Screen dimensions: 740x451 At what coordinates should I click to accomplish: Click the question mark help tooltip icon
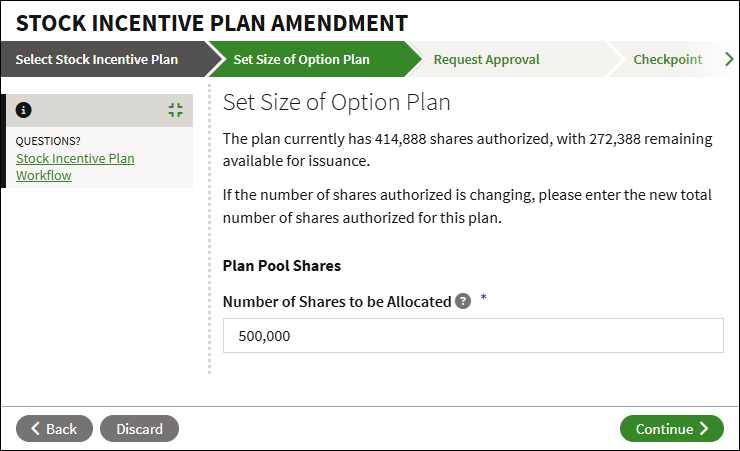[x=463, y=301]
